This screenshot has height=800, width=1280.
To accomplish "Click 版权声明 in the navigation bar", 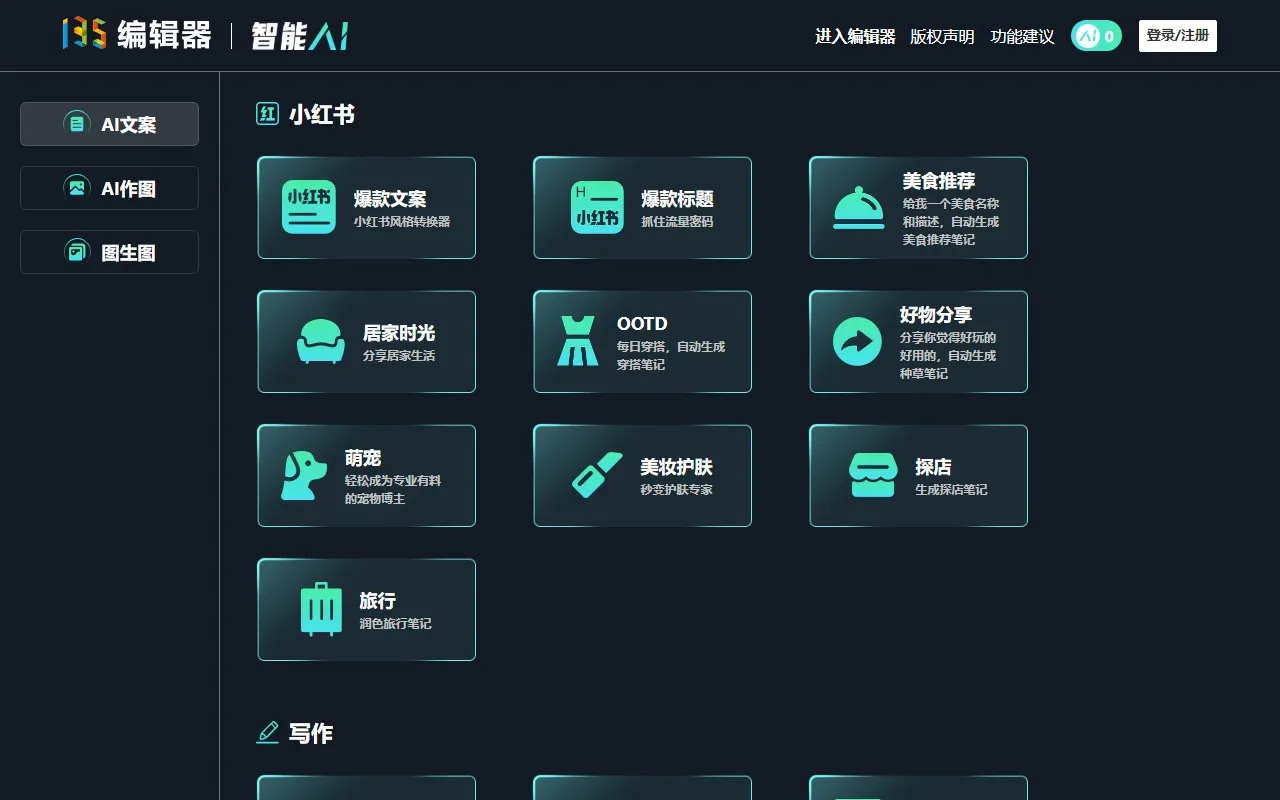I will click(943, 36).
